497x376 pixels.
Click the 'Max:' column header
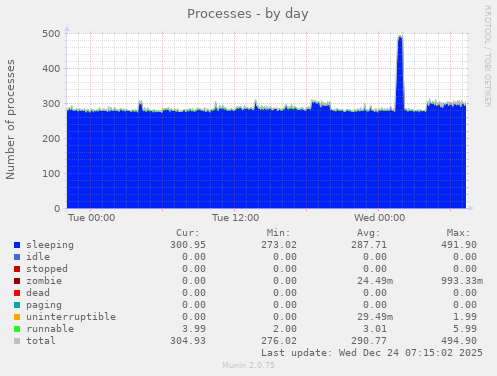point(459,233)
